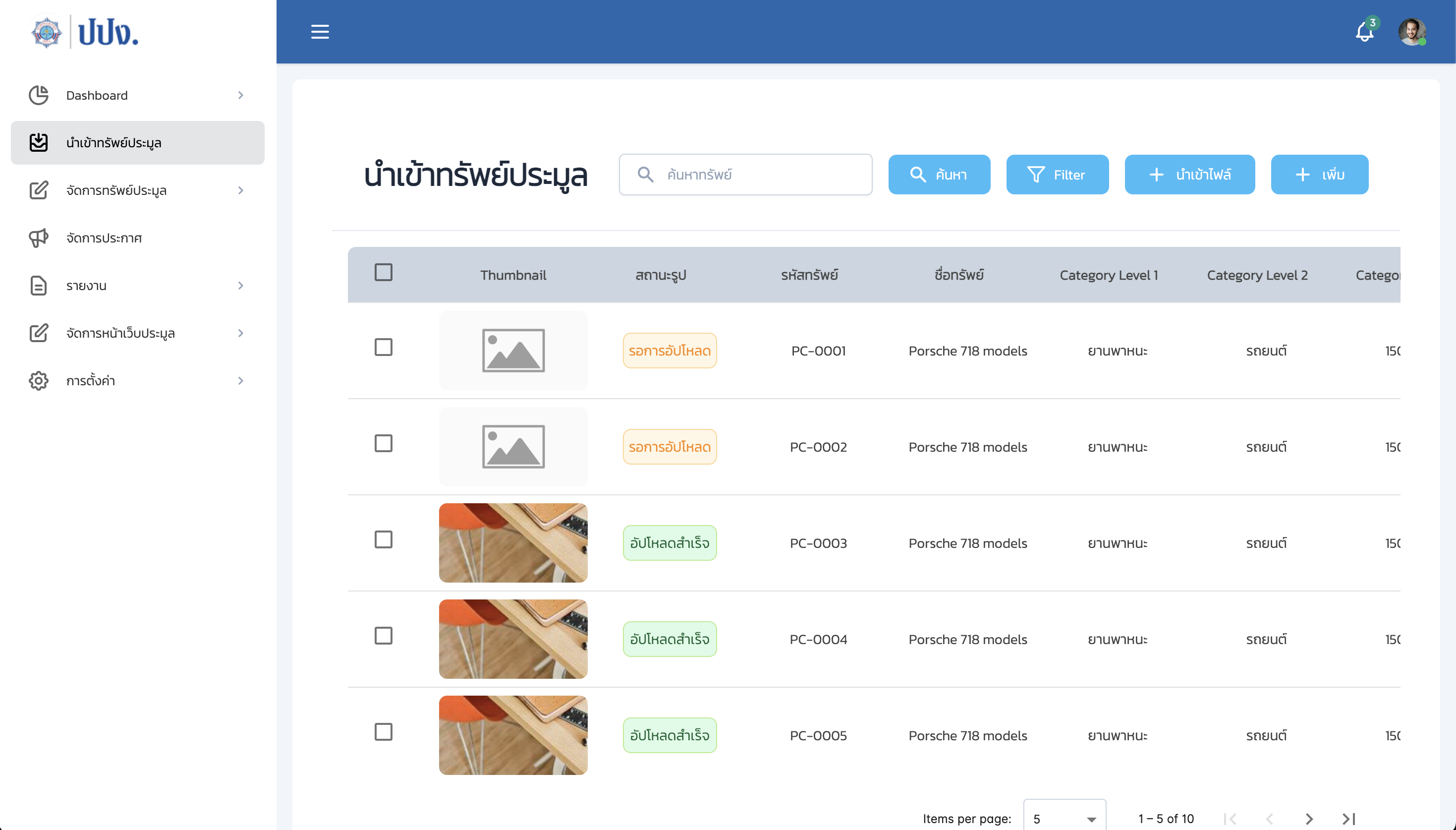Click the นำเข้าทรัพย์ประมูล import icon
The image size is (1456, 830).
[x=39, y=142]
